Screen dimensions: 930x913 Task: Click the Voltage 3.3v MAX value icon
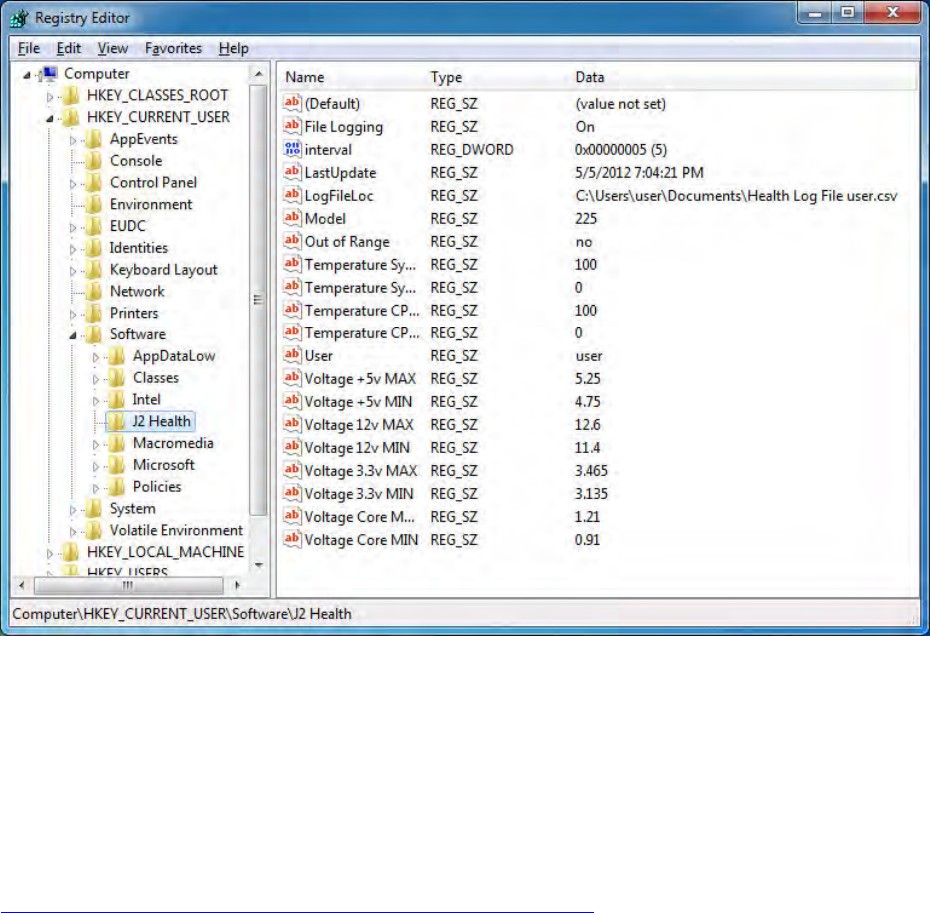[292, 470]
